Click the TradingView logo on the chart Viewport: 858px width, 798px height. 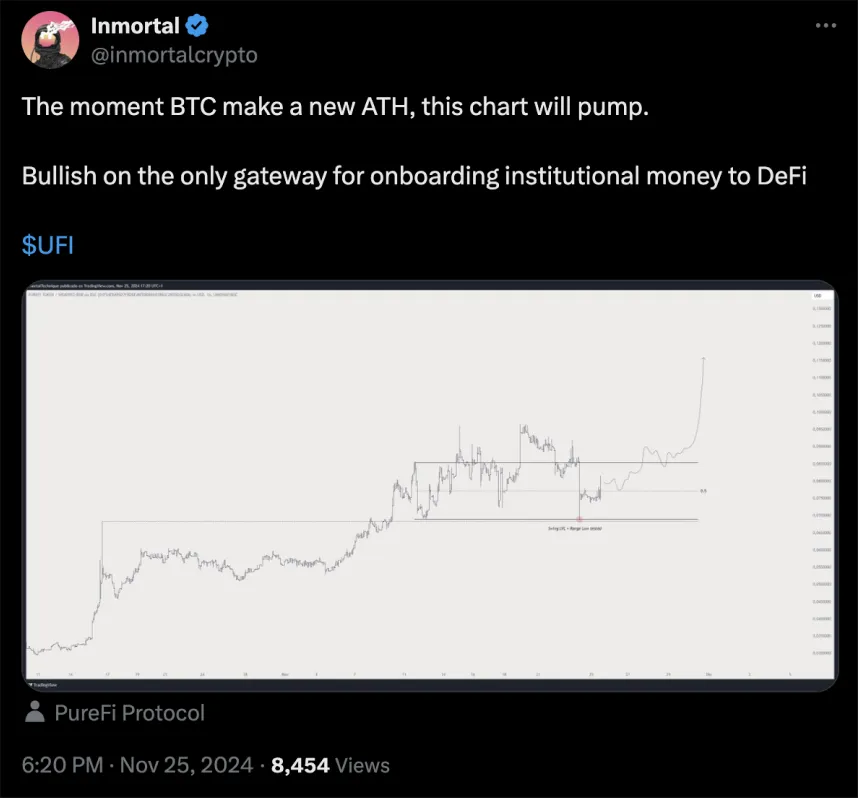(x=44, y=686)
